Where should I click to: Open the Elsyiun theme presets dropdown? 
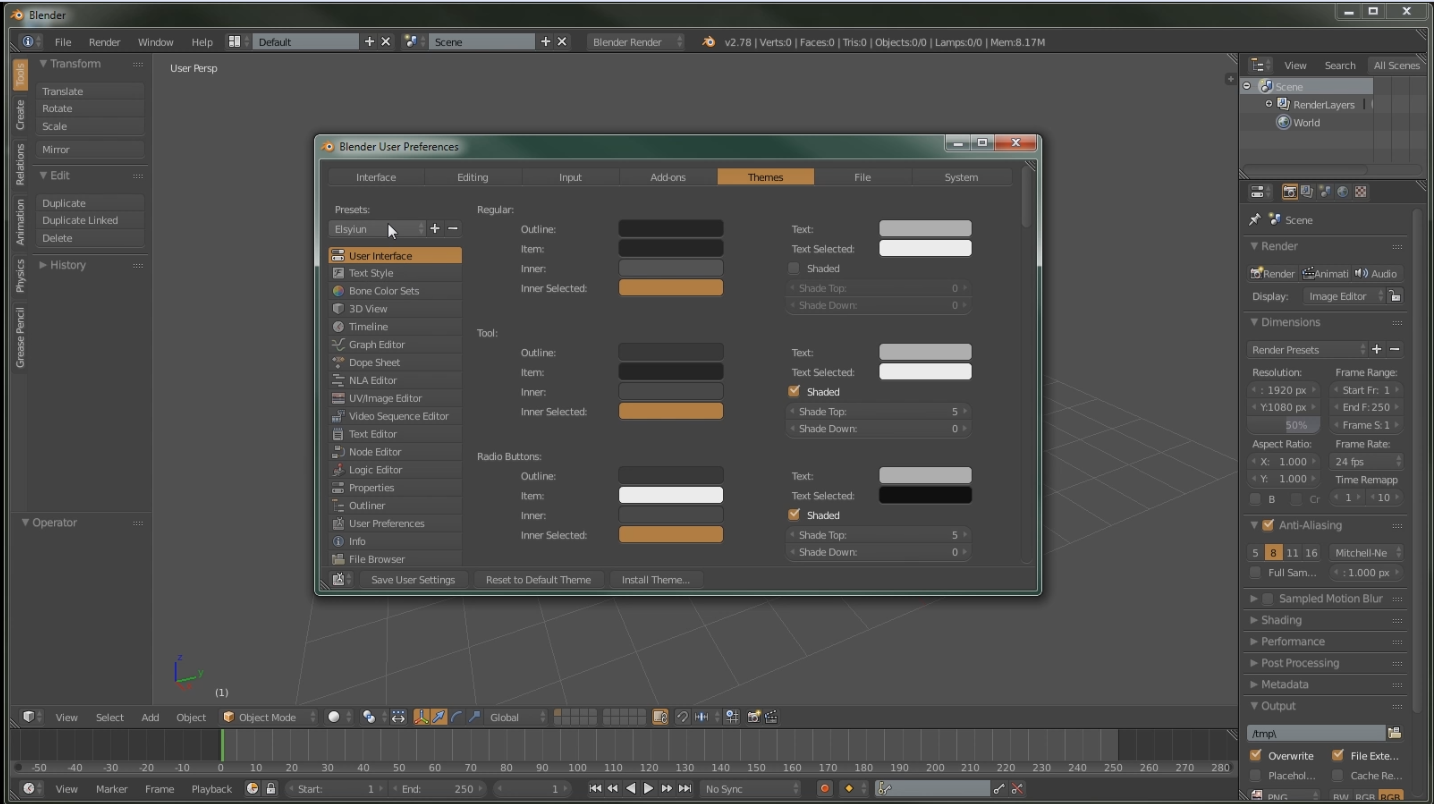click(x=378, y=229)
